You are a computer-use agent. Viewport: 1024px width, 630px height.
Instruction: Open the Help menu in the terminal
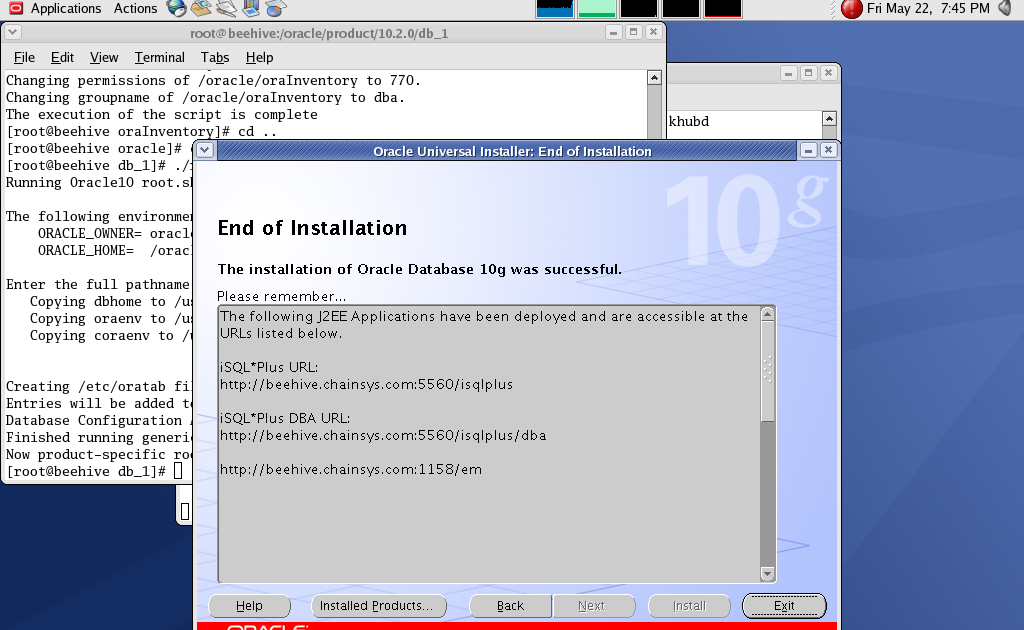tap(259, 57)
